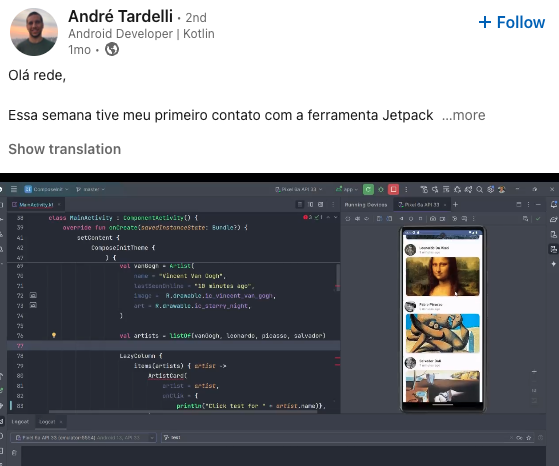
Task: Clear logcat with the trash icon
Action: click(14, 453)
